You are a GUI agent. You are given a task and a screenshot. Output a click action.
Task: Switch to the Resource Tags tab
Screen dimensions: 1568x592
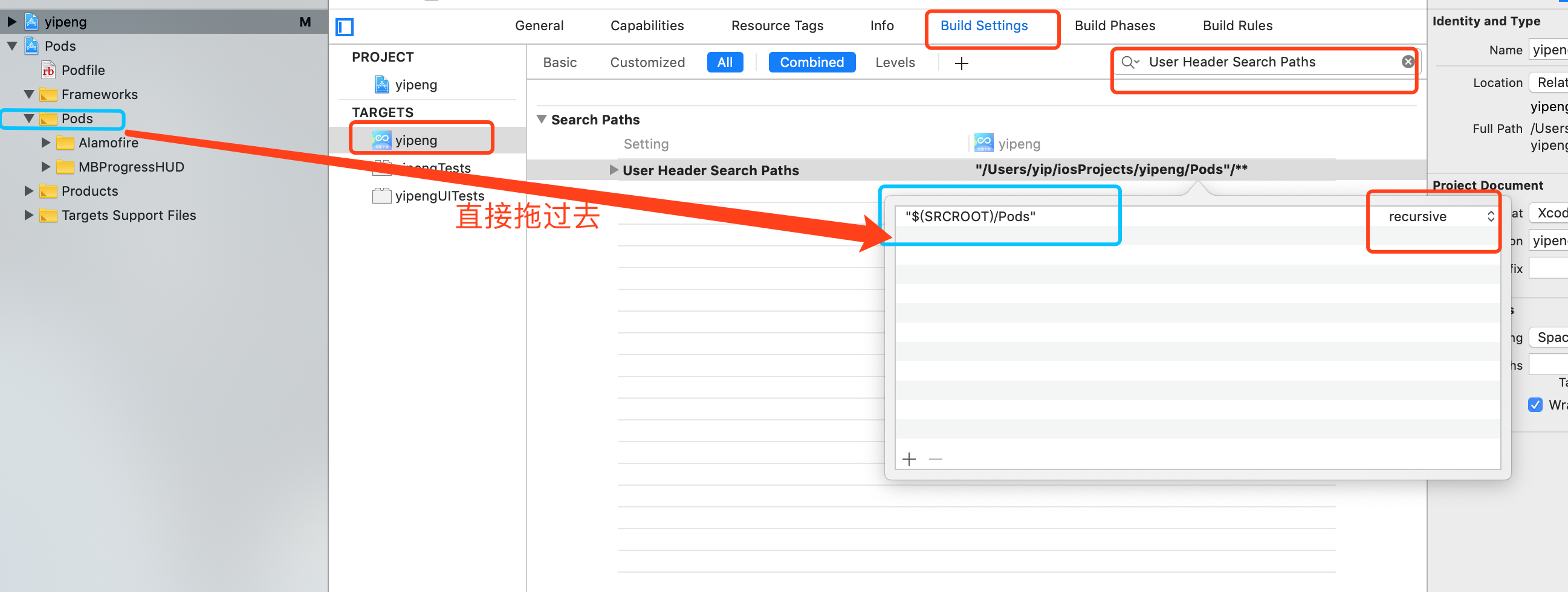click(777, 25)
